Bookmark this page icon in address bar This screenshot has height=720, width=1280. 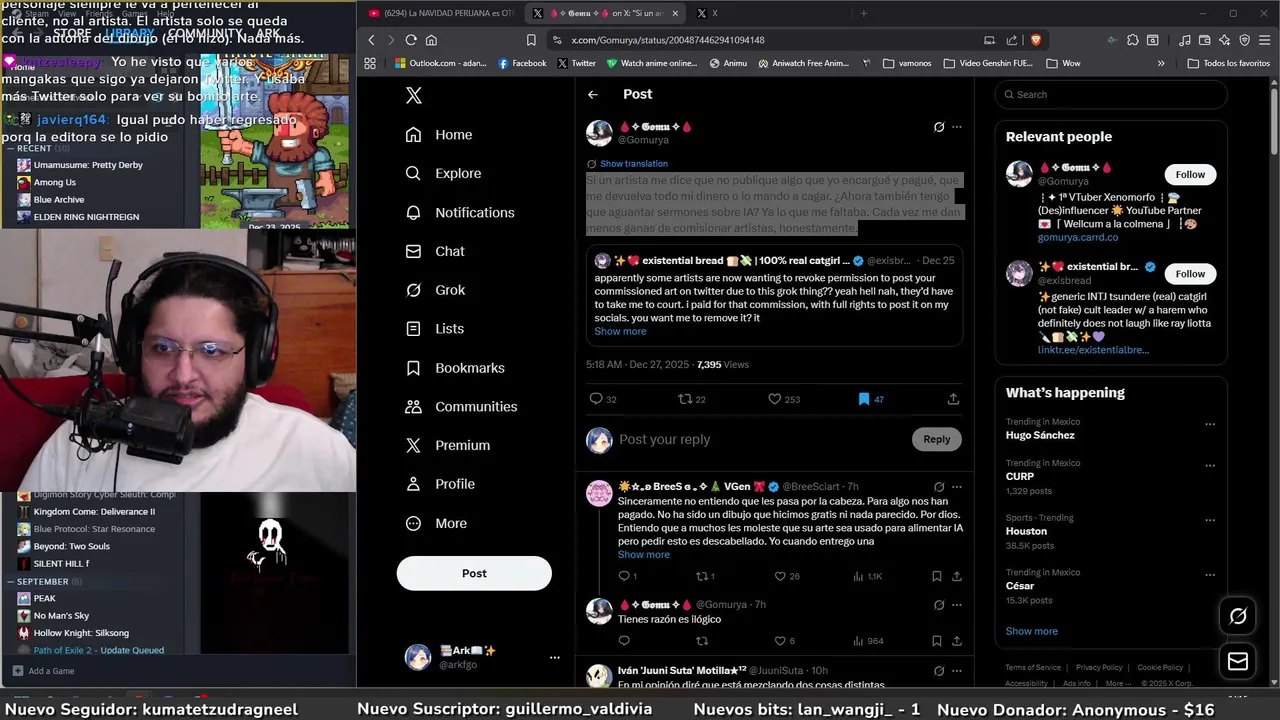[531, 40]
